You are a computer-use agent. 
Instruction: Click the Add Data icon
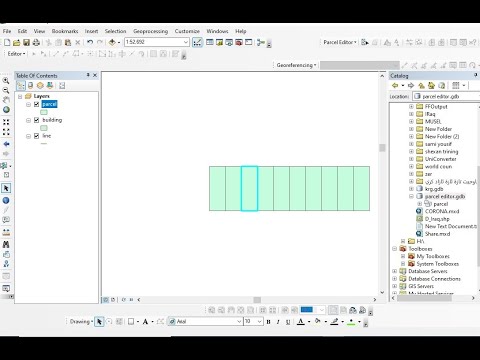112,42
